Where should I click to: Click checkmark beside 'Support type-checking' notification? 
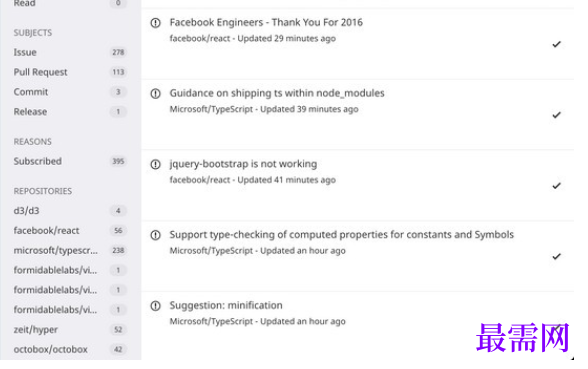(556, 256)
